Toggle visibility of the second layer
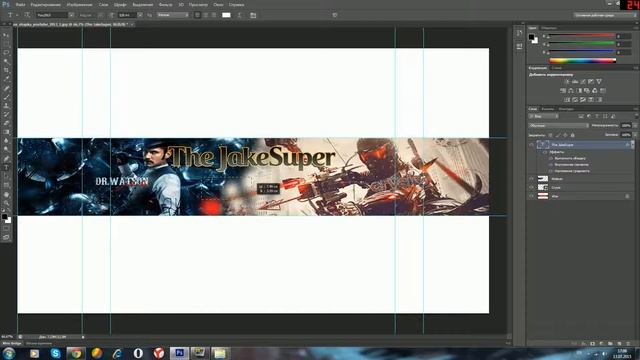Image resolution: width=640 pixels, height=360 pixels. (x=531, y=179)
